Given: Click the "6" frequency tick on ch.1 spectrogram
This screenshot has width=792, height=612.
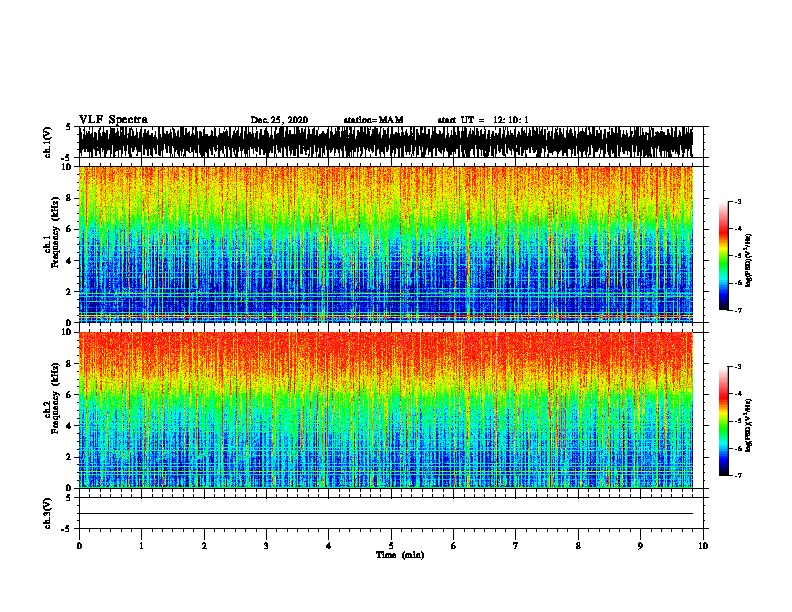Looking at the screenshot, I should point(69,229).
